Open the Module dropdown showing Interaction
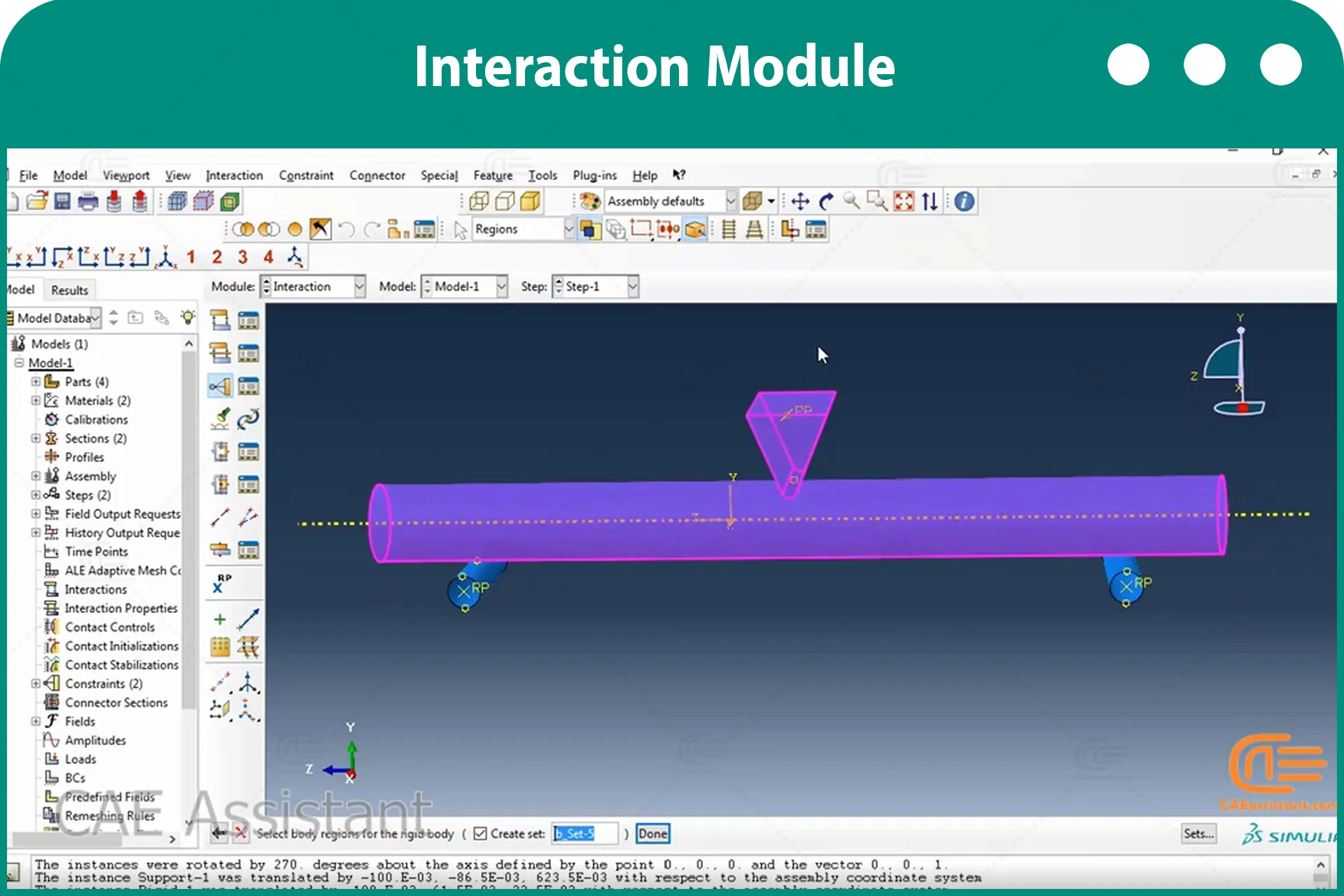Screen dimensions: 1344x896 [x=313, y=286]
